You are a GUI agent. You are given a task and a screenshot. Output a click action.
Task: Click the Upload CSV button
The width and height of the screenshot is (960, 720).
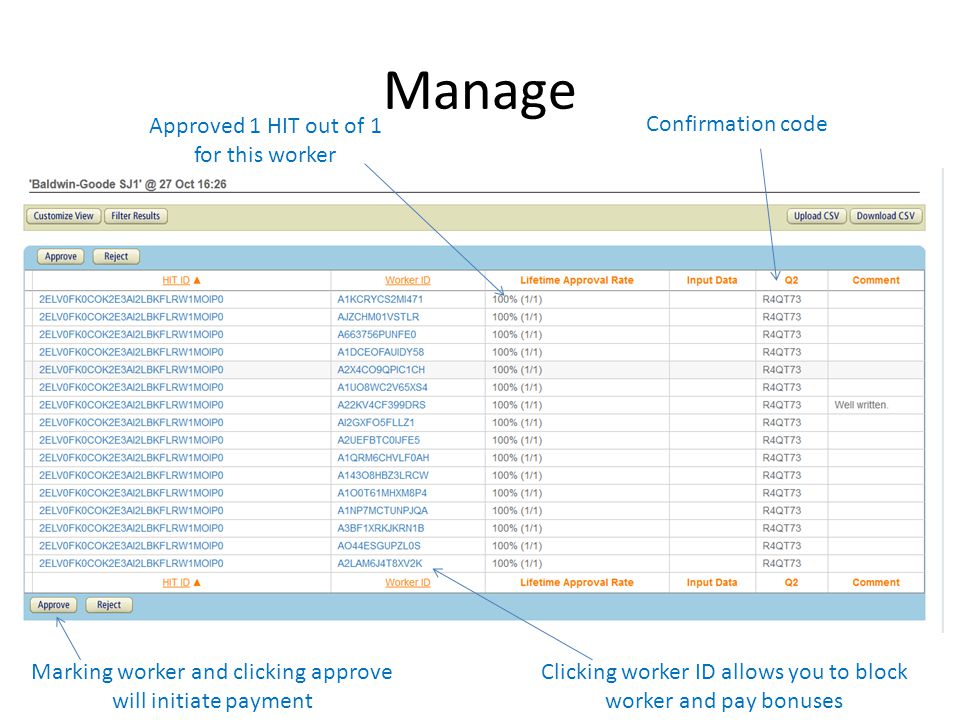(817, 216)
